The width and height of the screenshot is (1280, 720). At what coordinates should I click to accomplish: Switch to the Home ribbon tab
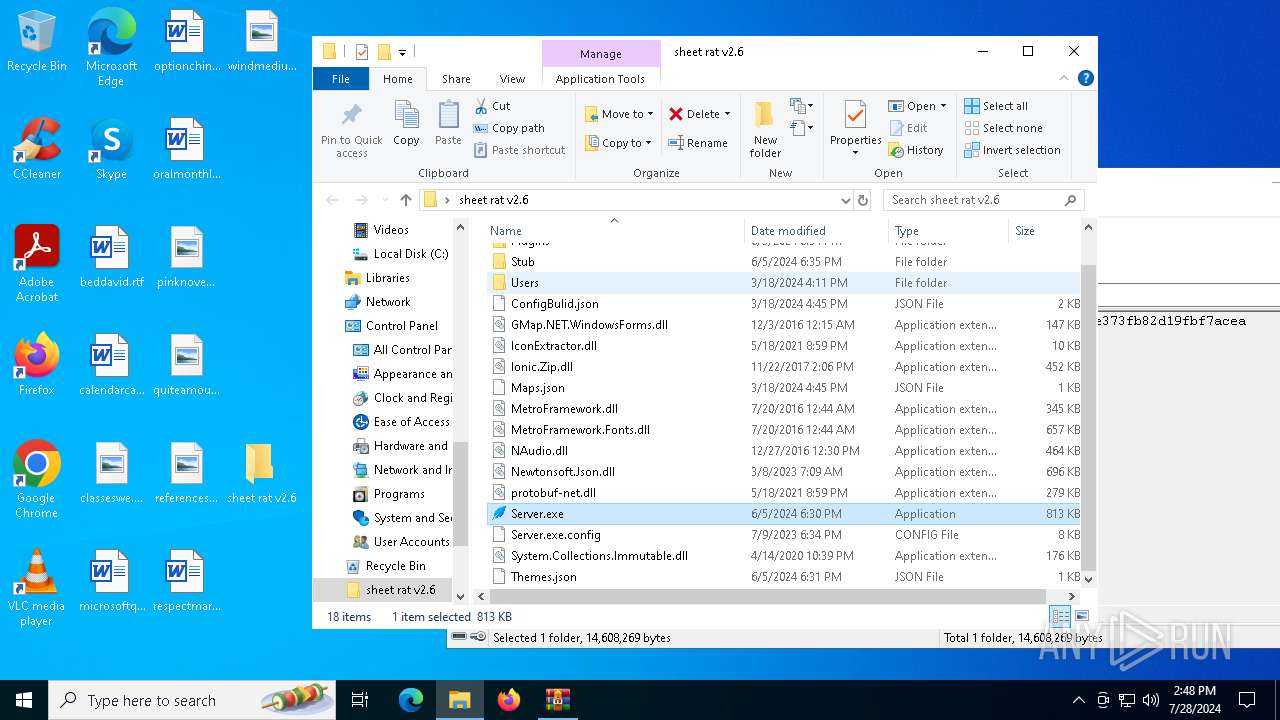(x=397, y=79)
